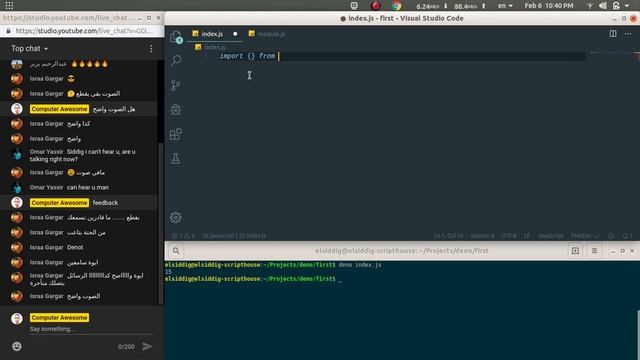Image resolution: width=640 pixels, height=360 pixels.
Task: Open the Run and Debug view
Action: [176, 109]
